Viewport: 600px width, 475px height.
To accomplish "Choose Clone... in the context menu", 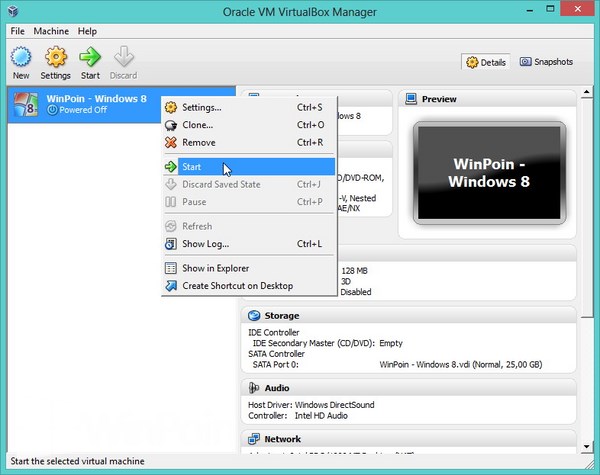I will tap(249, 125).
